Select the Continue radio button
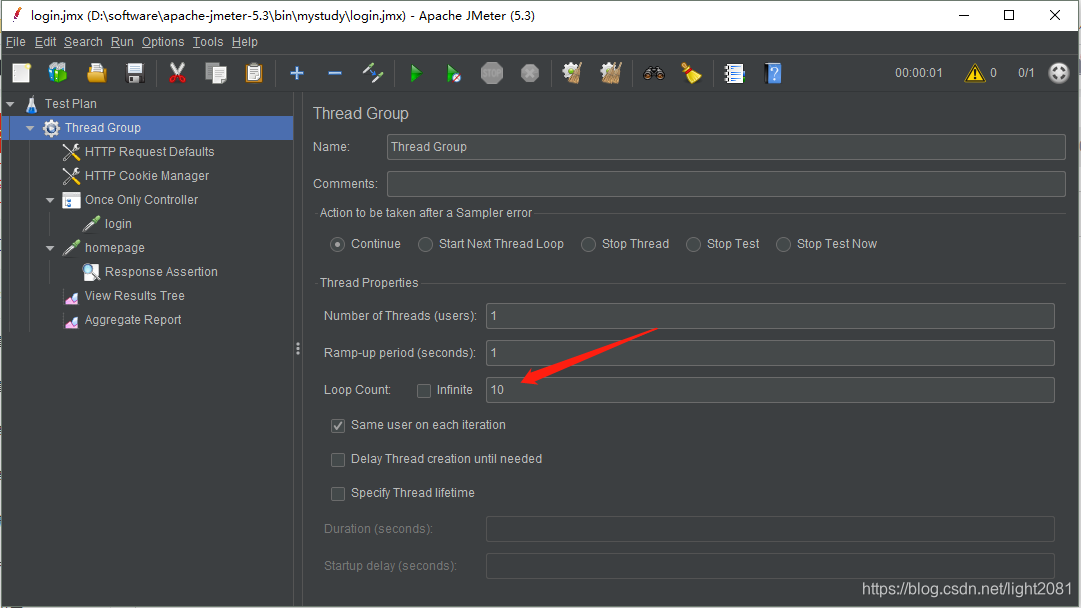Image resolution: width=1081 pixels, height=608 pixels. [337, 245]
